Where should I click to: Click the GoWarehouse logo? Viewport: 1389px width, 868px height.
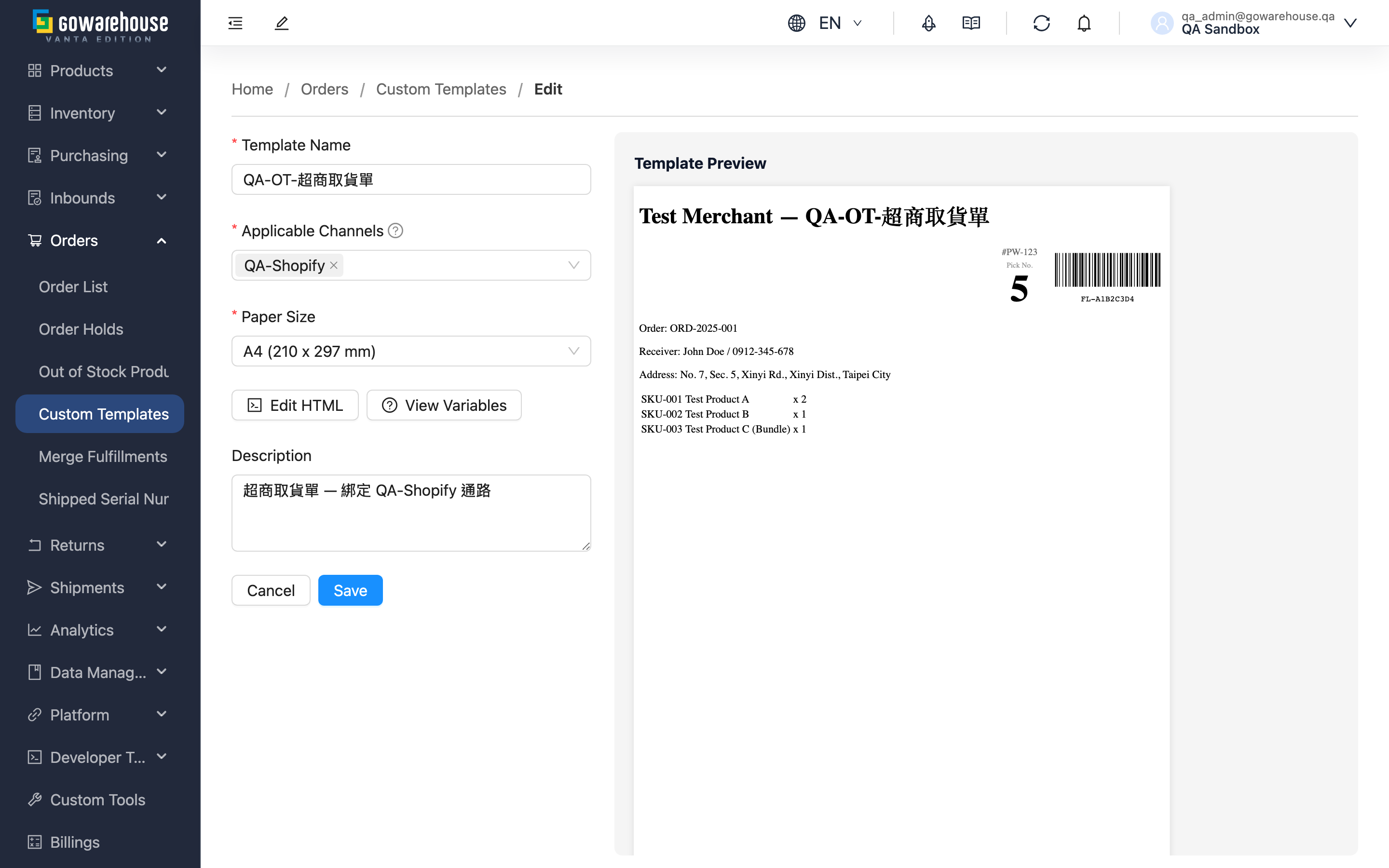(100, 25)
